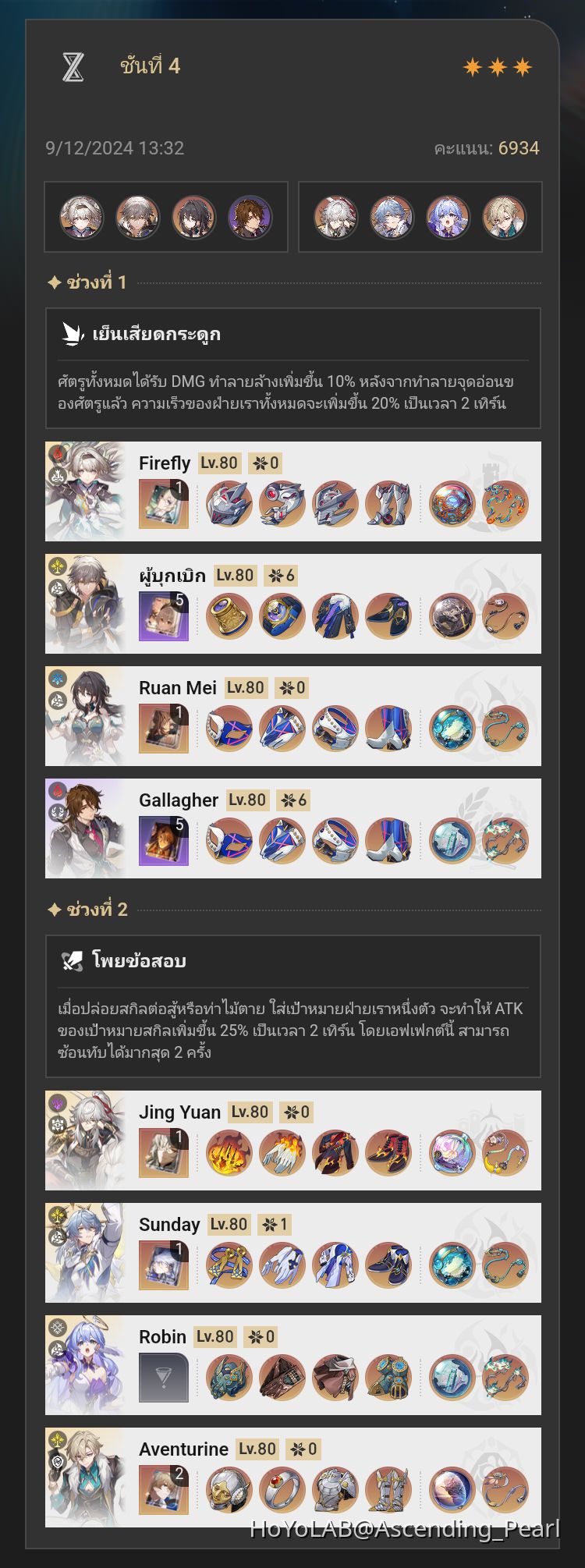585x1568 pixels.
Task: Click the ช่วงที่ 2 section header
Action: tap(88, 910)
